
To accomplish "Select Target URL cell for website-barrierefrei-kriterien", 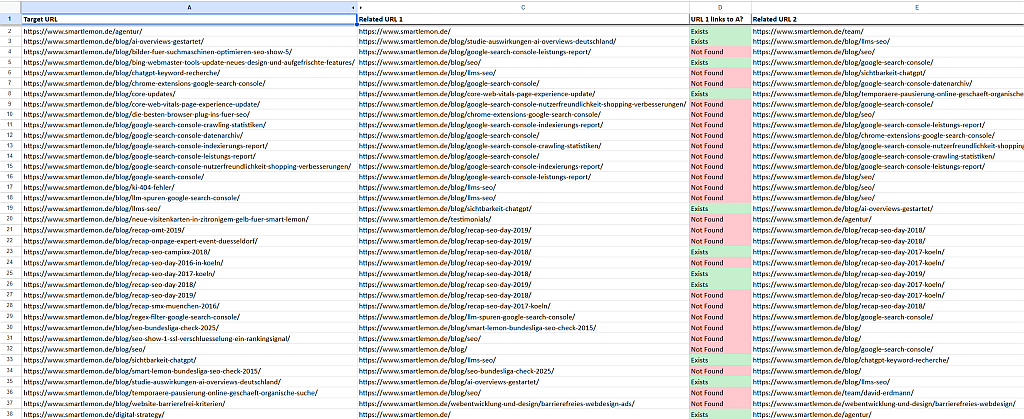I will (x=189, y=403).
